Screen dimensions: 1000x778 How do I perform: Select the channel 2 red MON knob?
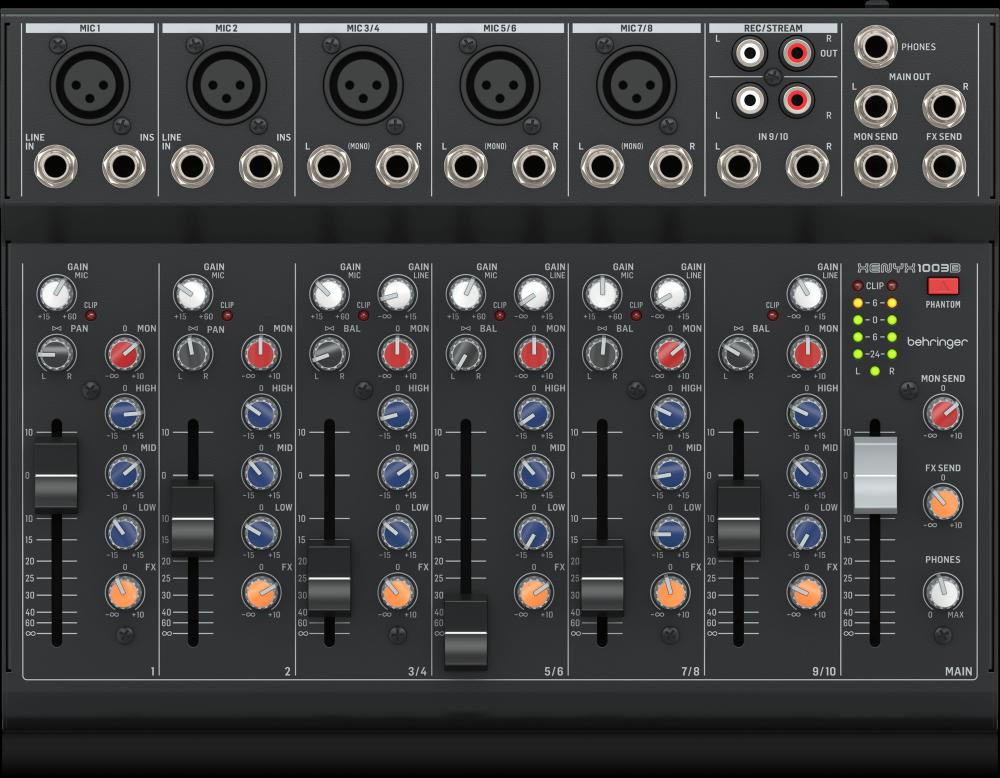pos(260,352)
